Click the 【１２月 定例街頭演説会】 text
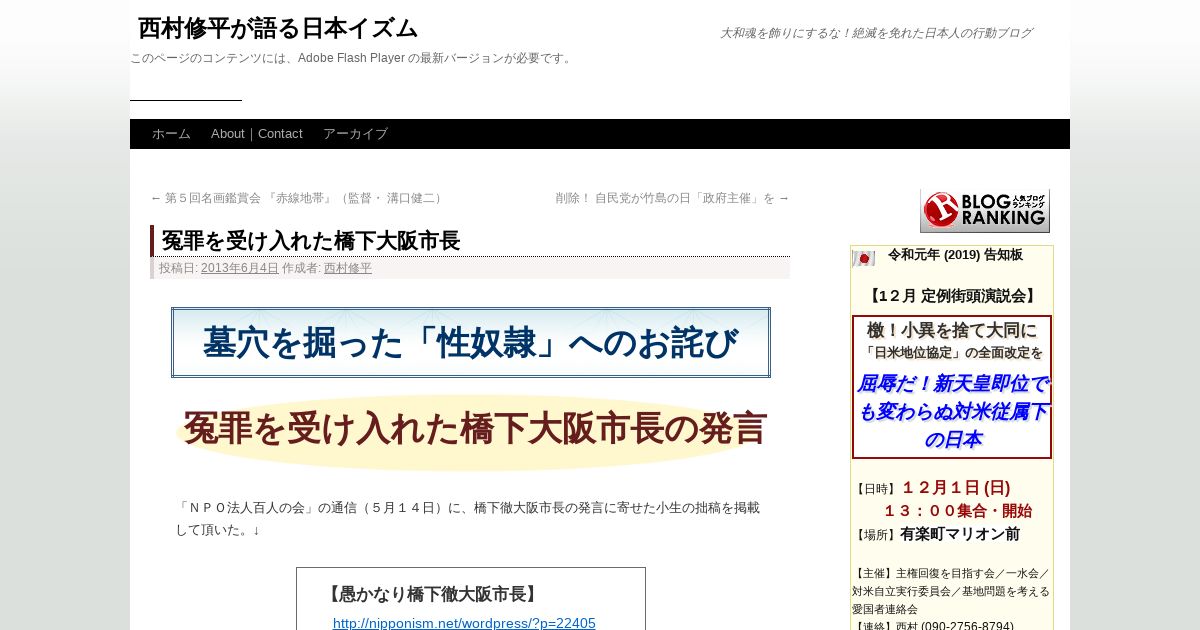The height and width of the screenshot is (630, 1200). point(952,296)
